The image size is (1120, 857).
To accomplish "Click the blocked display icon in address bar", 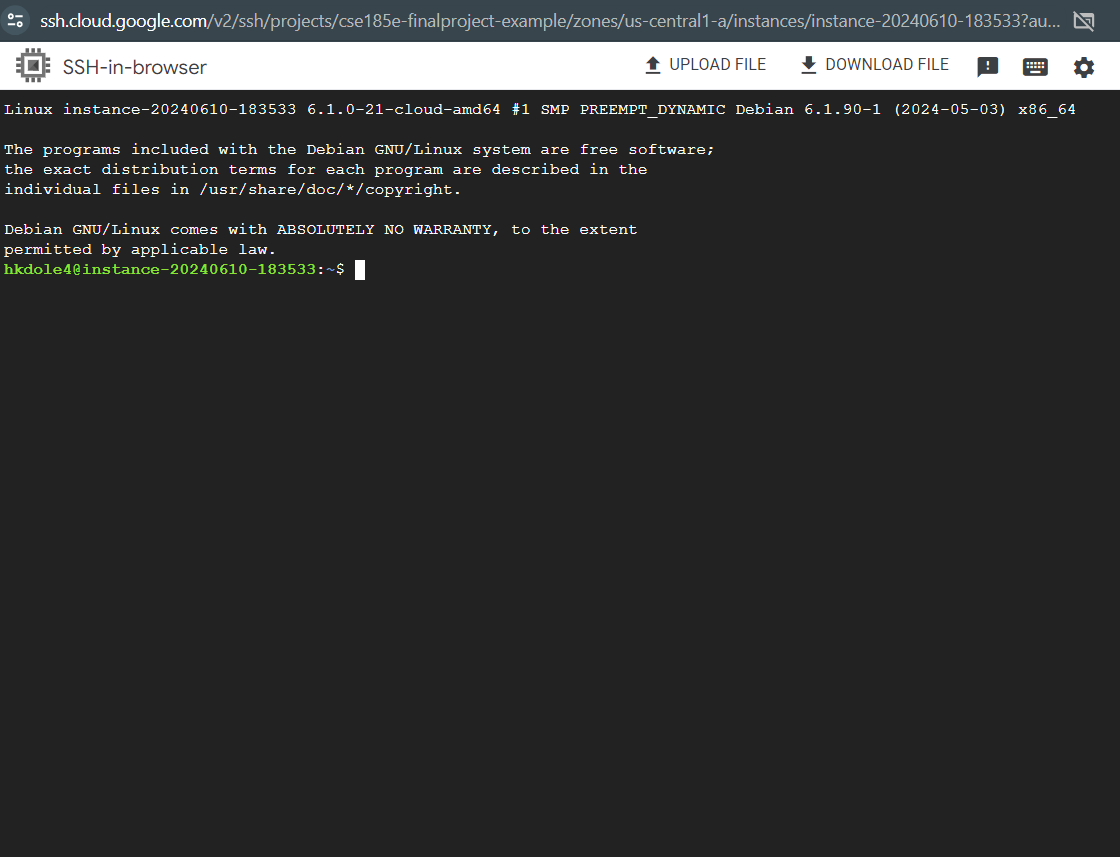I will click(x=1083, y=20).
